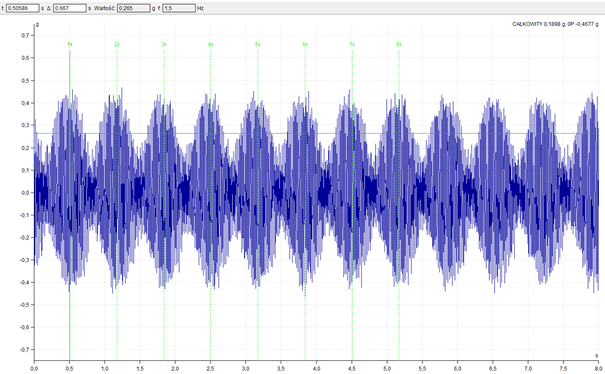
Task: Click the Hz unit label beside the frequency field
Action: [200, 8]
